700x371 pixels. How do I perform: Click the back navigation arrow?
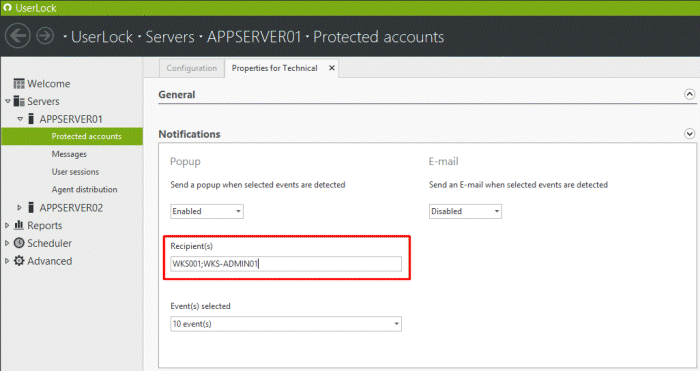18,36
